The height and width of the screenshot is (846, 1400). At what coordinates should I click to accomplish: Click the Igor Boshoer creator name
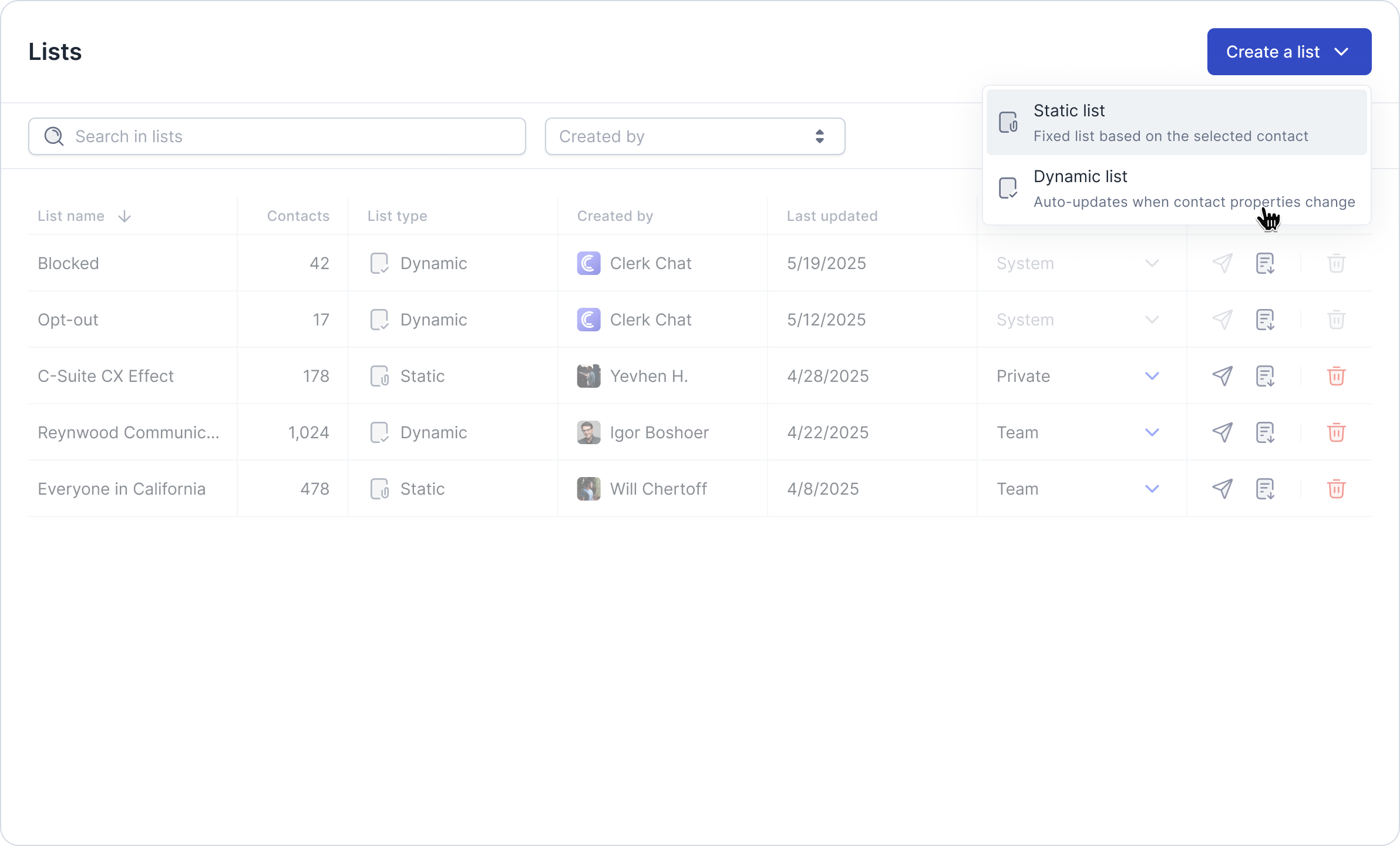[659, 432]
